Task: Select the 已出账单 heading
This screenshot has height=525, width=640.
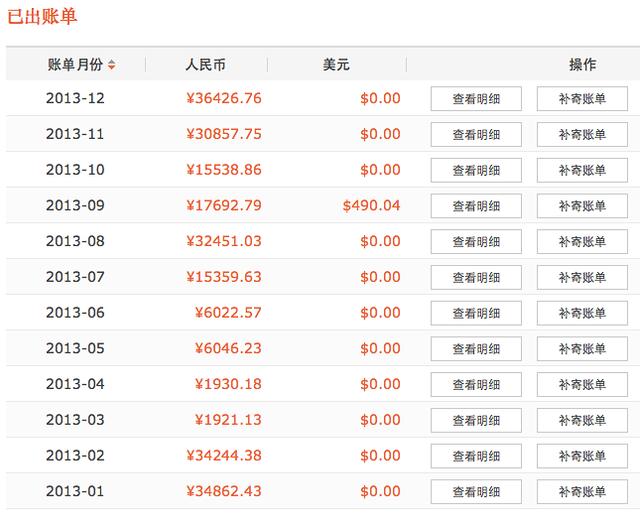Action: pos(42,17)
